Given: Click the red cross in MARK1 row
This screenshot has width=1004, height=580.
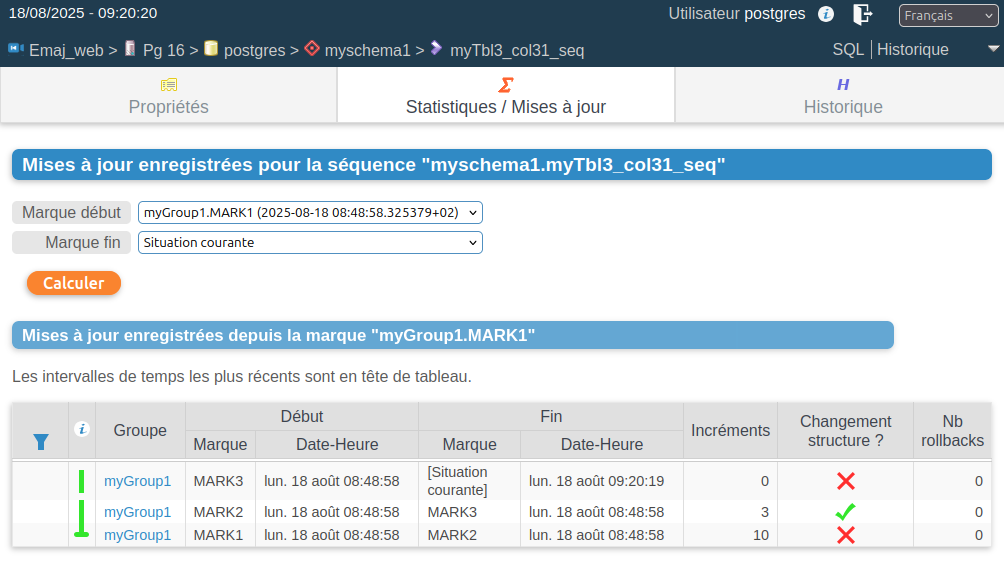Looking at the screenshot, I should [846, 535].
